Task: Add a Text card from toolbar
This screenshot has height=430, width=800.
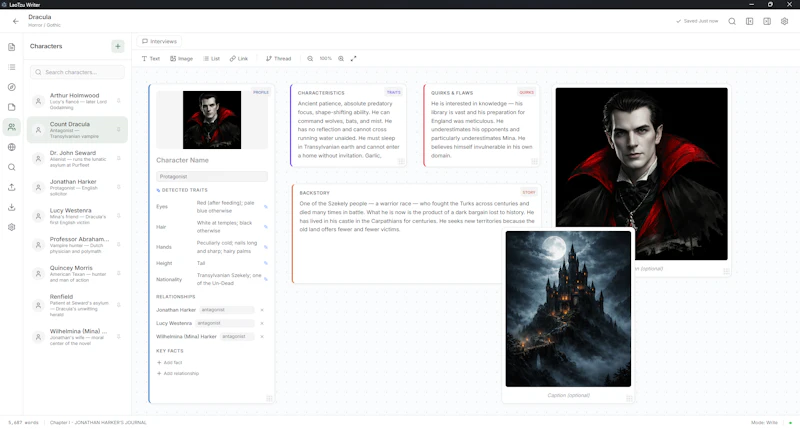Action: (151, 59)
